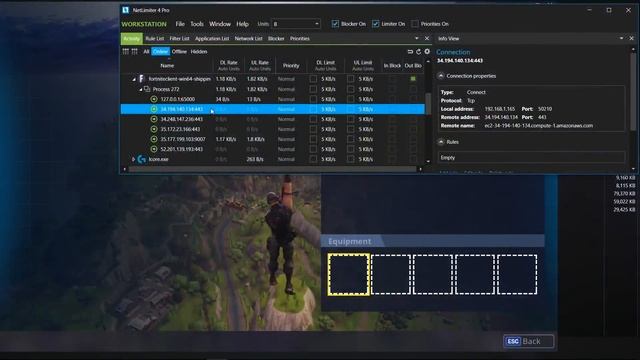Select the Offline filter button
This screenshot has height=360, width=640.
click(x=179, y=51)
